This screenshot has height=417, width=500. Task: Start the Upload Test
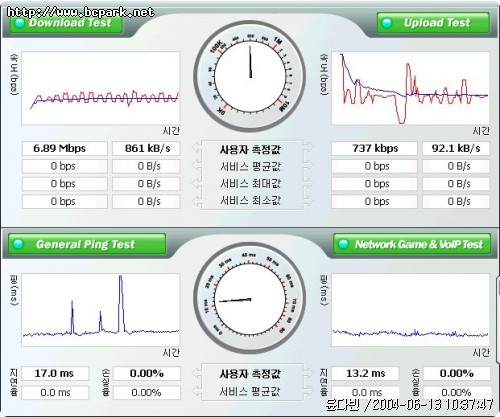click(x=433, y=23)
